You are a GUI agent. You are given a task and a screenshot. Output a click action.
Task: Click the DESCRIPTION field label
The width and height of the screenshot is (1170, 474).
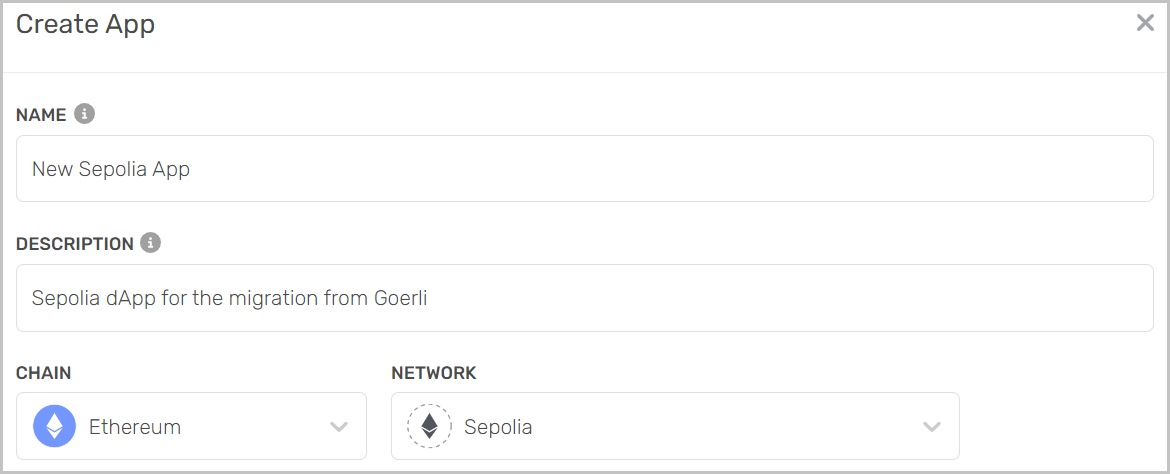click(x=75, y=244)
